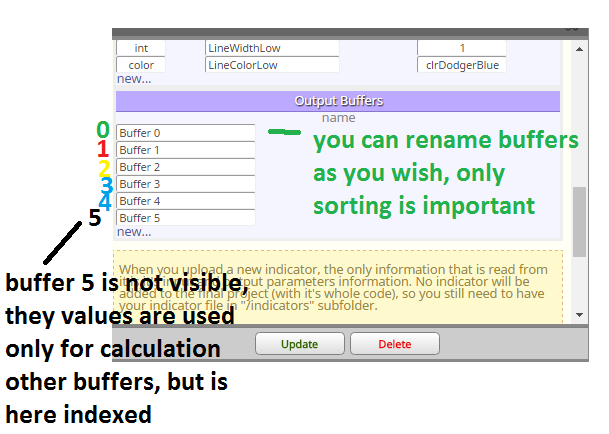The height and width of the screenshot is (434, 609).
Task: Edit the Buffer 1 name field
Action: click(186, 150)
